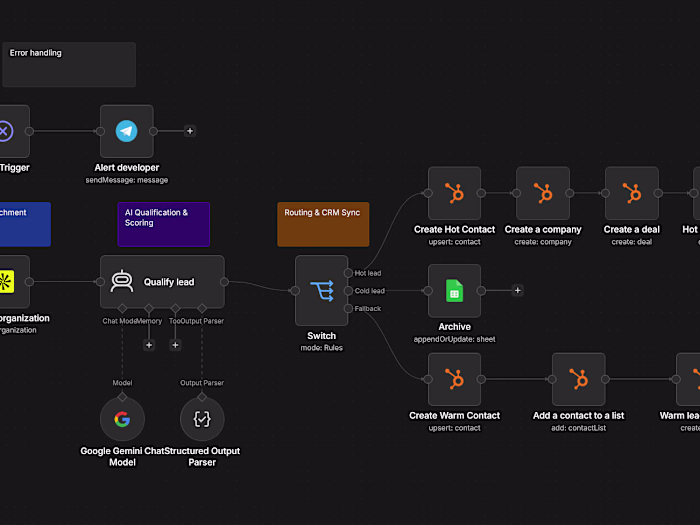Click the 'add: contactList' subtitle text
Screen dimensions: 700x525
[579, 428]
